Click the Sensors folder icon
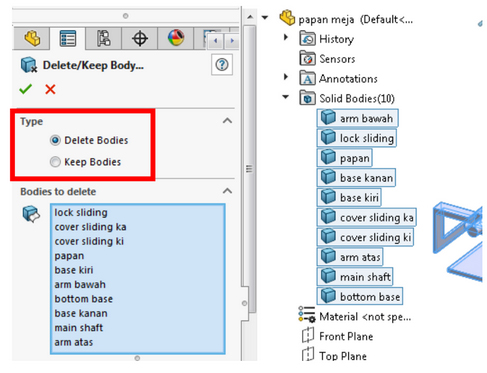The height and width of the screenshot is (373, 487). [x=307, y=59]
